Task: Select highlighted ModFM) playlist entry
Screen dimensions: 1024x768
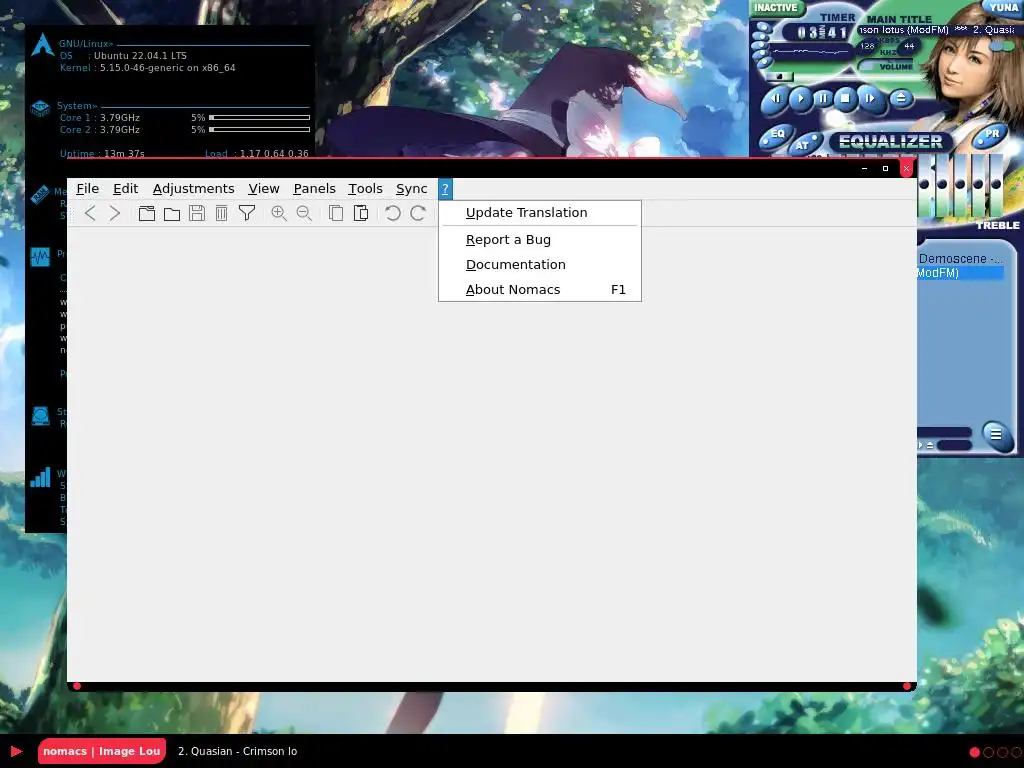Action: click(960, 273)
